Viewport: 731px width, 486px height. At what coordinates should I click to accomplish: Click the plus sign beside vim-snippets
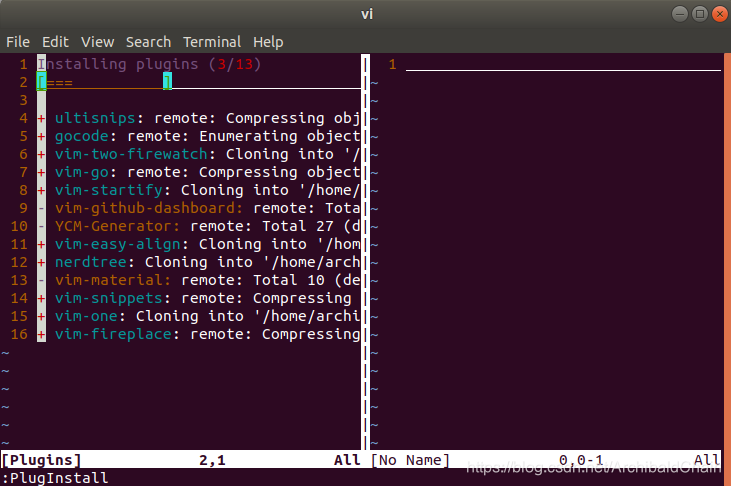pyautogui.click(x=41, y=299)
